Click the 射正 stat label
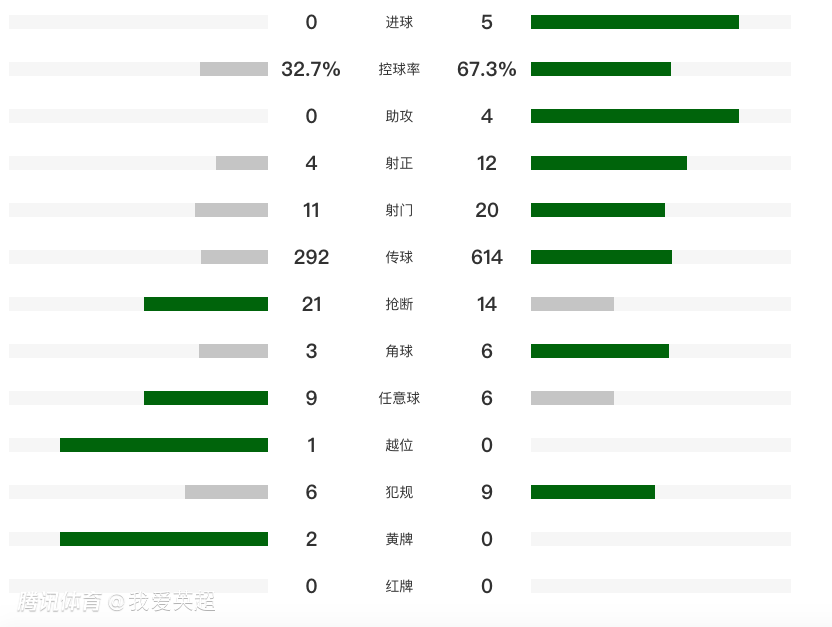Viewport: 832px width, 627px height. click(399, 163)
